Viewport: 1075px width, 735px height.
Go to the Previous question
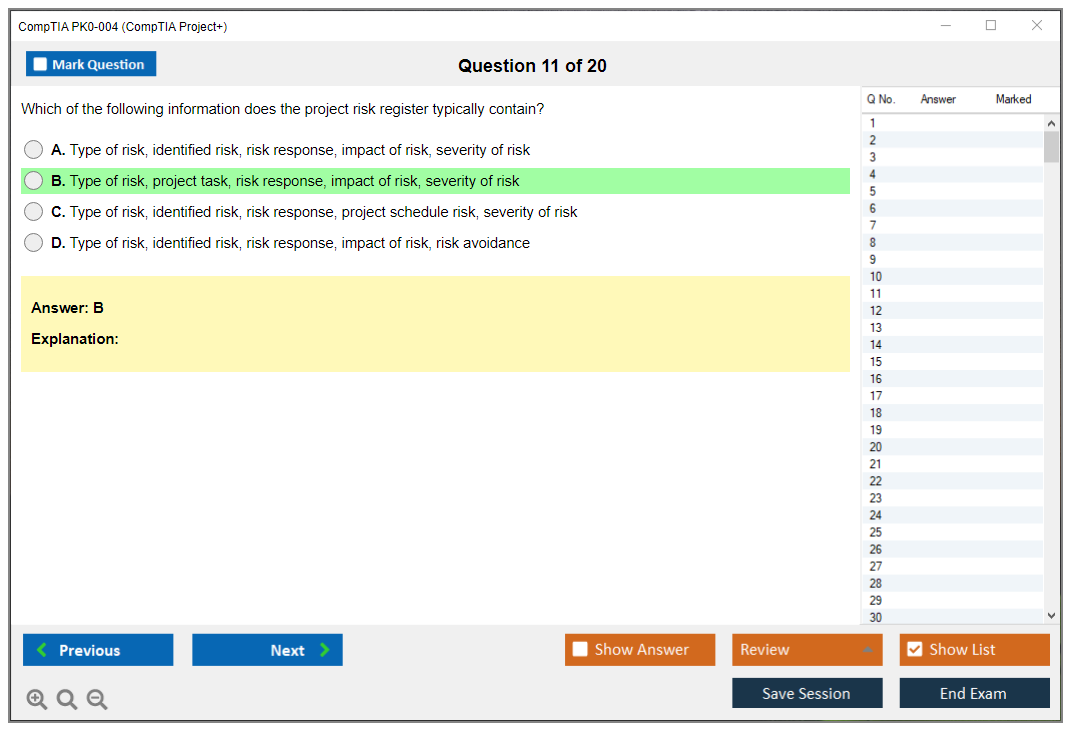[x=98, y=650]
